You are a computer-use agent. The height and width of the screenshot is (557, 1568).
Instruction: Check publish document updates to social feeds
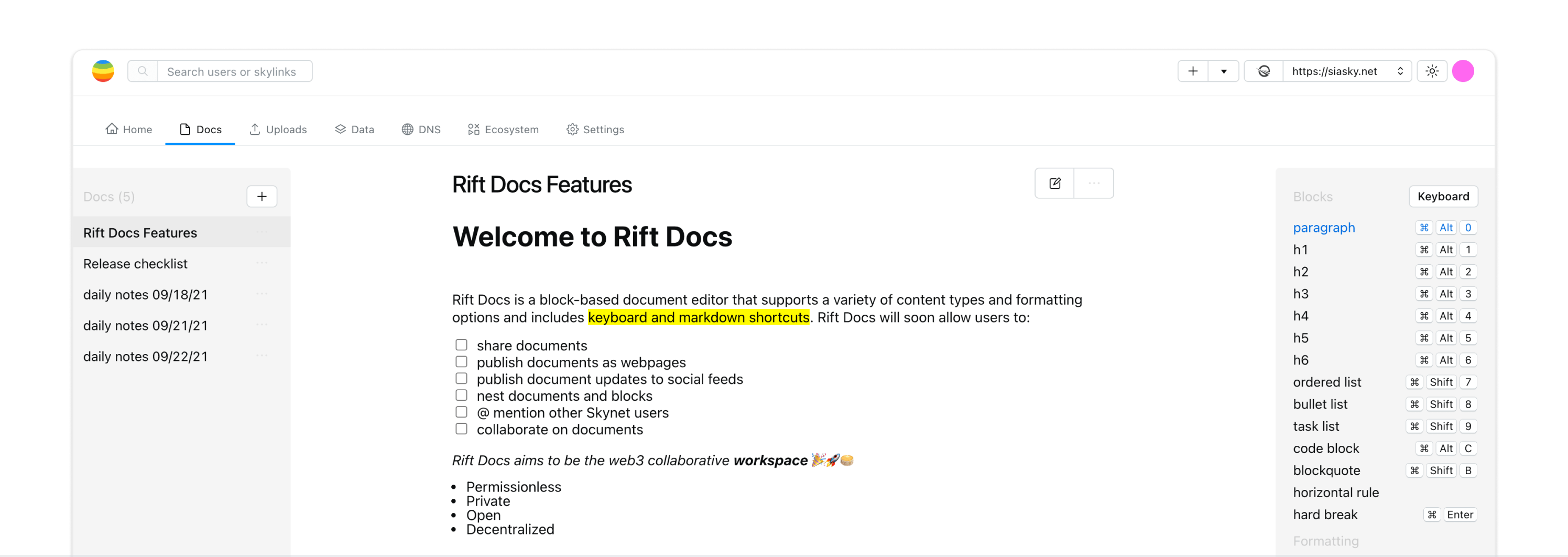[x=461, y=379]
